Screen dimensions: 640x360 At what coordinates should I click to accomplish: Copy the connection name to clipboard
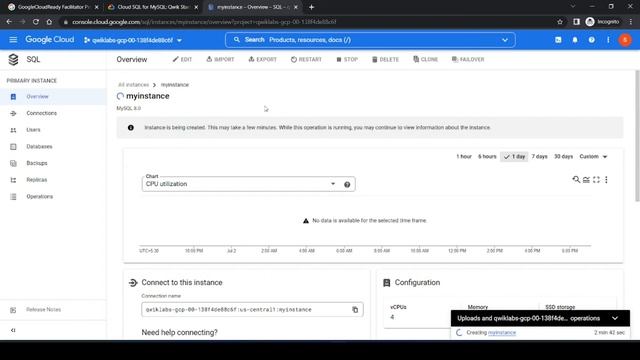pos(355,310)
